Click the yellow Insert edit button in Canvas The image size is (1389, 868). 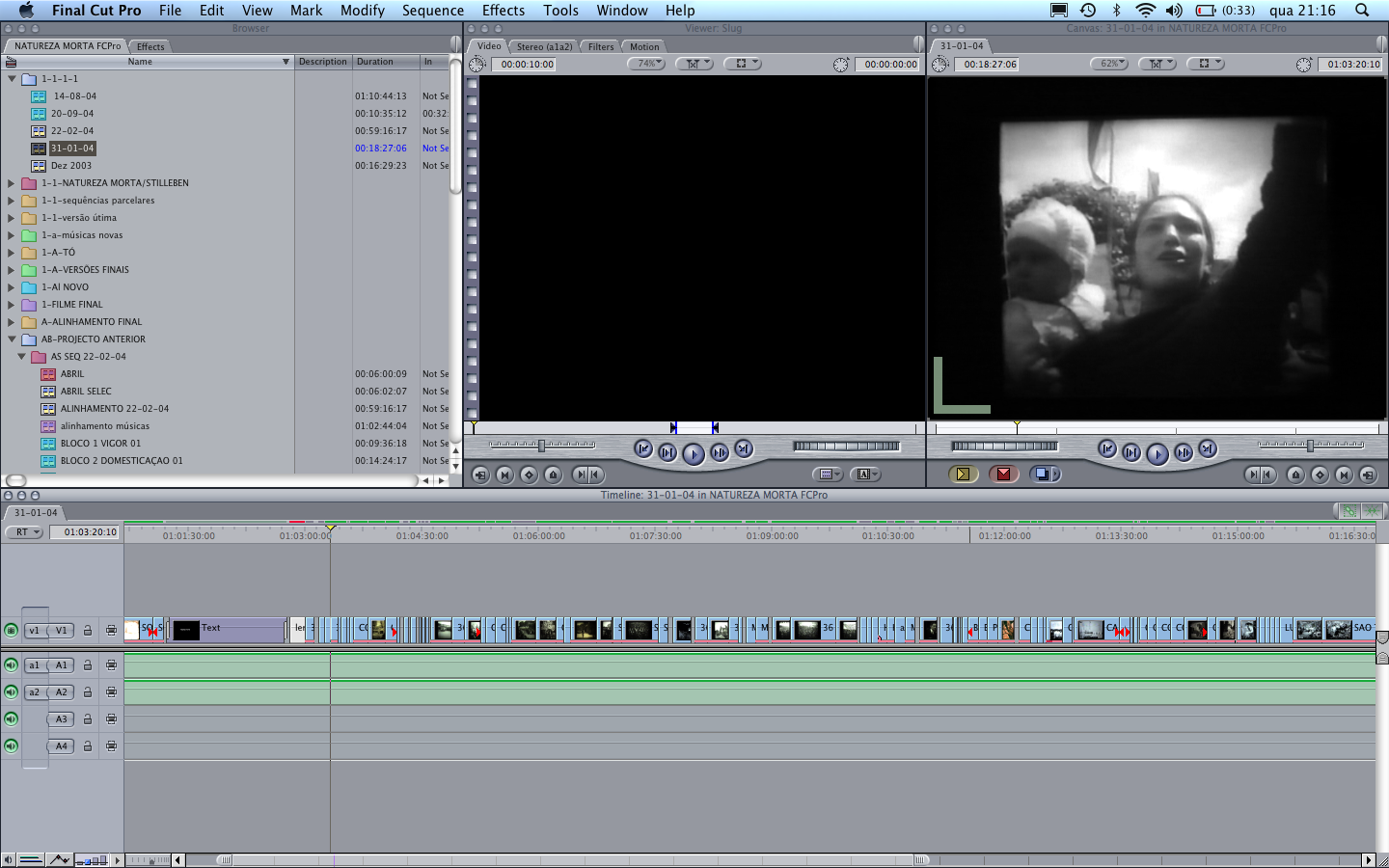click(x=963, y=474)
